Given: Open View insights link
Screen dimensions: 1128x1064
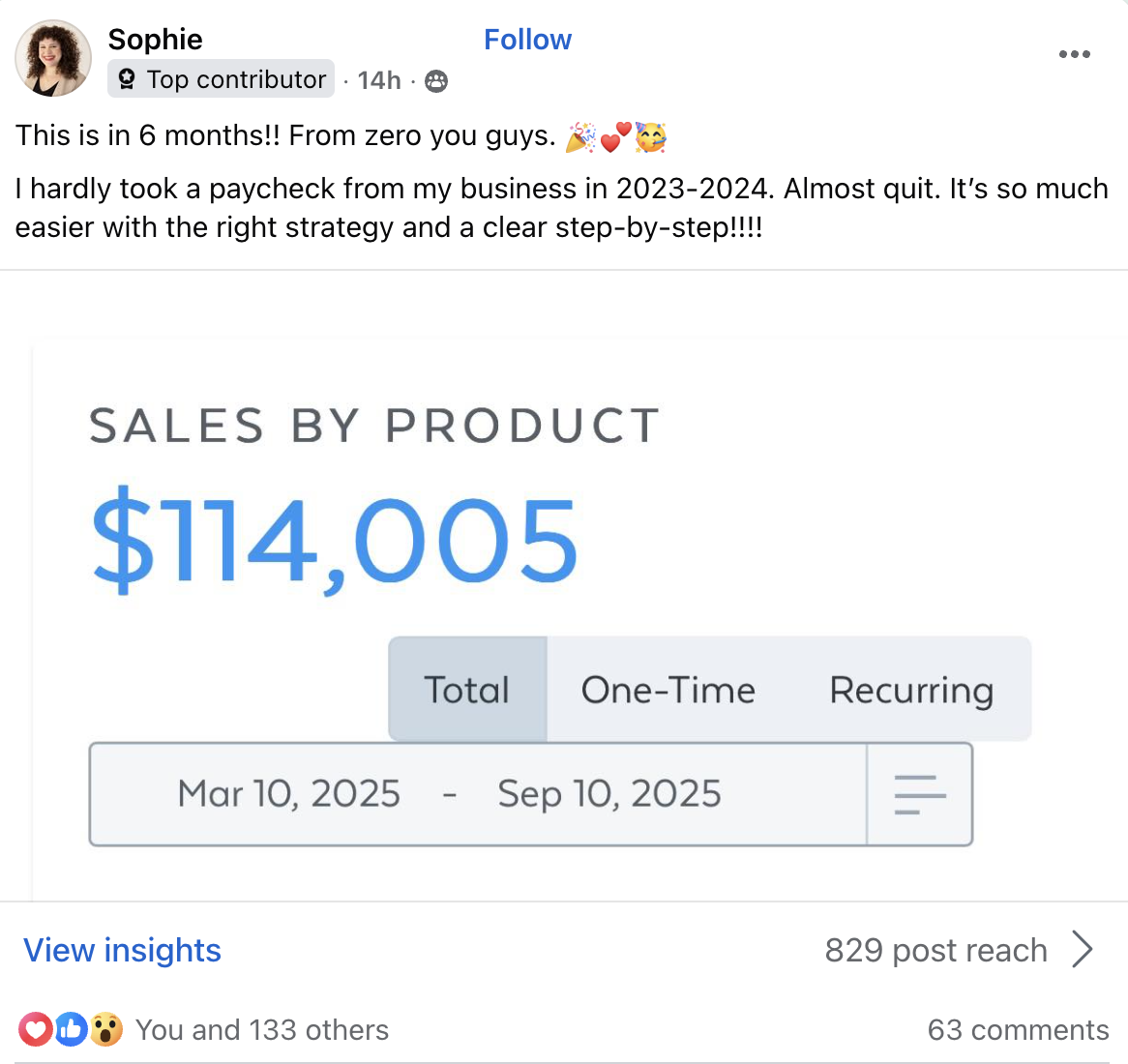Looking at the screenshot, I should [123, 950].
